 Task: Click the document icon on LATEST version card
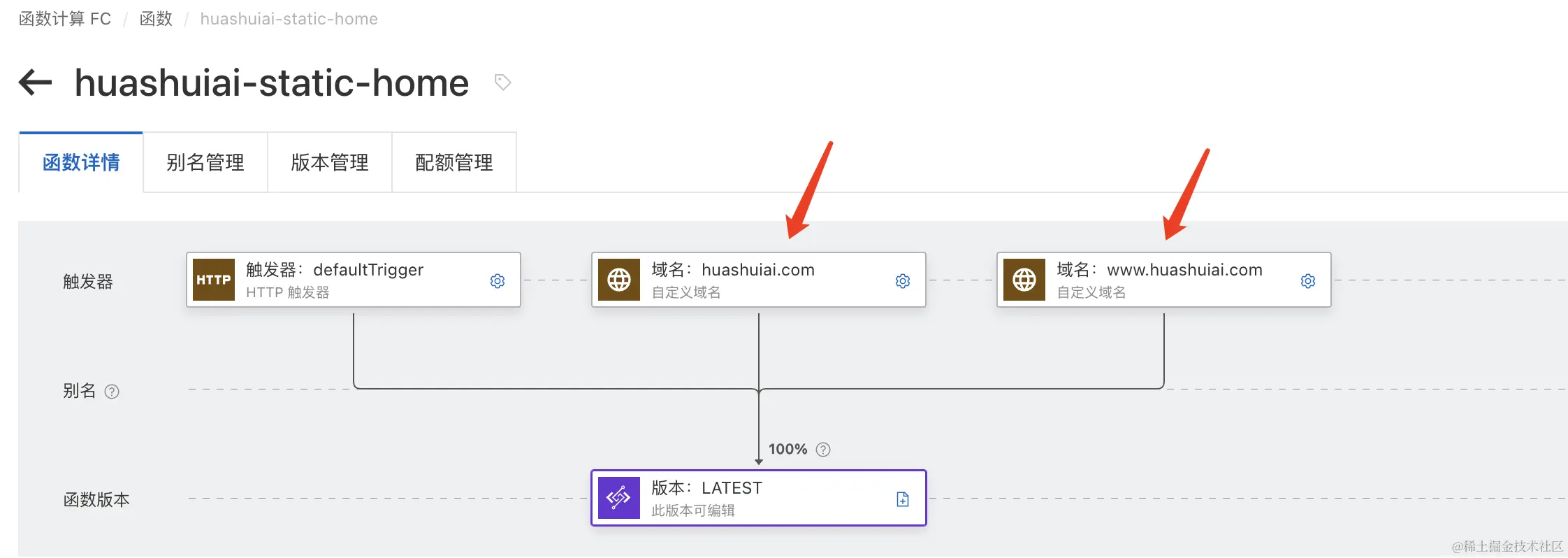coord(903,499)
